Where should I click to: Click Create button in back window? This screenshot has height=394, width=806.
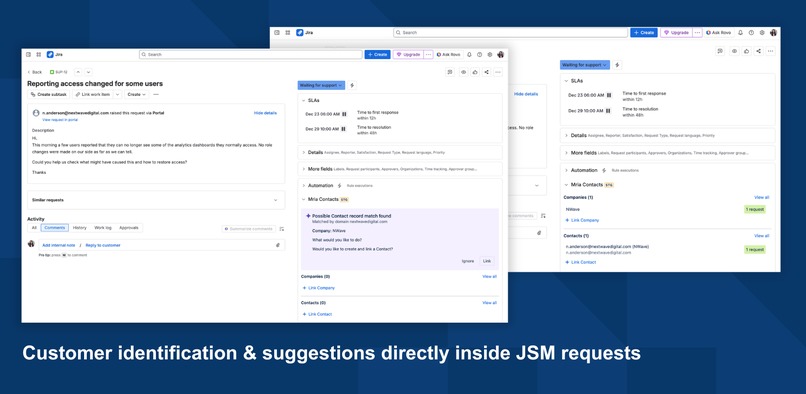coord(644,32)
